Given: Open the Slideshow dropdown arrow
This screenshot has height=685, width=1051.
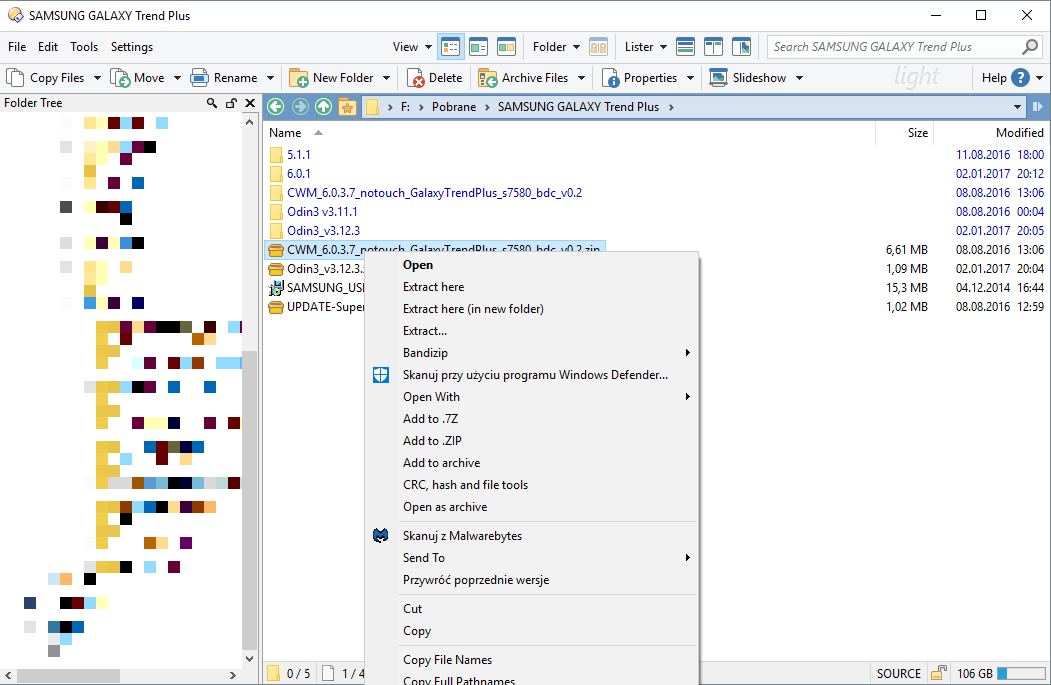Looking at the screenshot, I should [799, 78].
